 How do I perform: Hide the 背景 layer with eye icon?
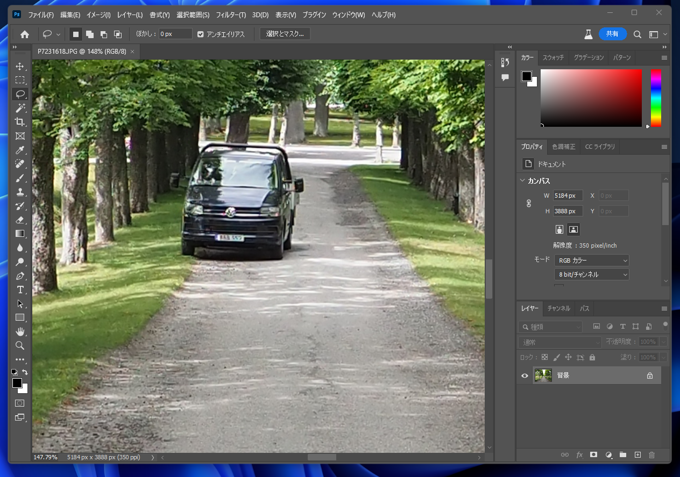point(525,376)
